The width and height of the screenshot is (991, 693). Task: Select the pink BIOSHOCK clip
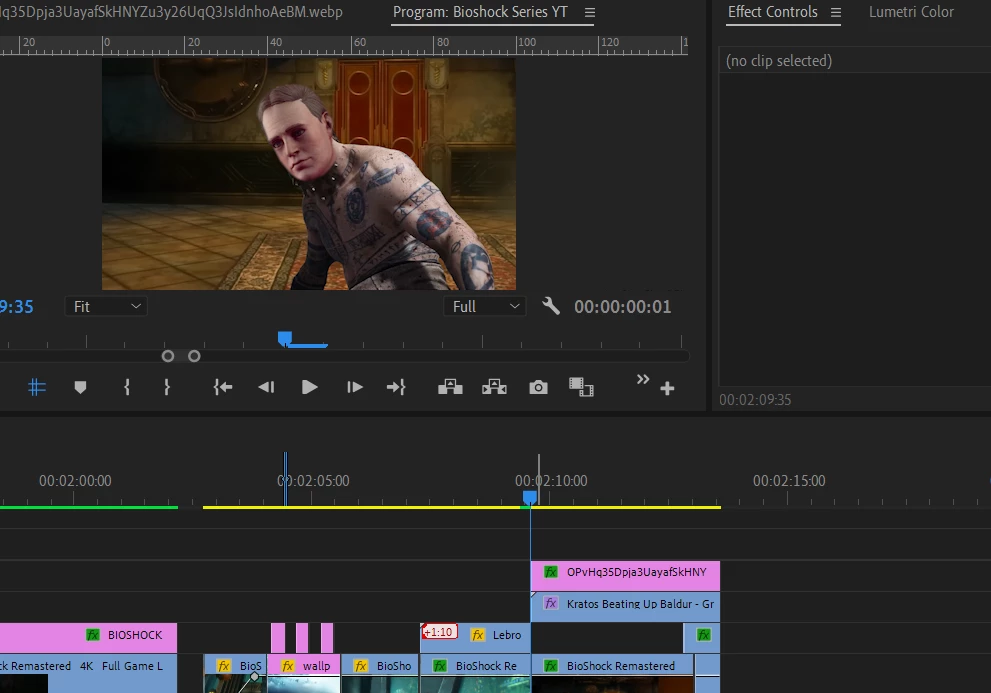[88, 637]
